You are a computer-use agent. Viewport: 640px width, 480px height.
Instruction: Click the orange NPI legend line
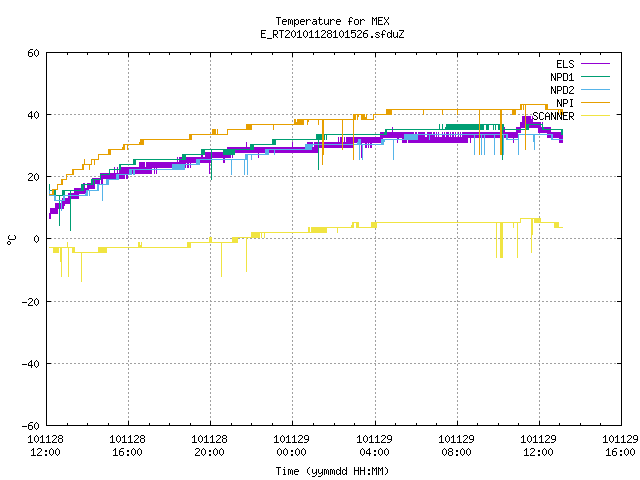[595, 102]
